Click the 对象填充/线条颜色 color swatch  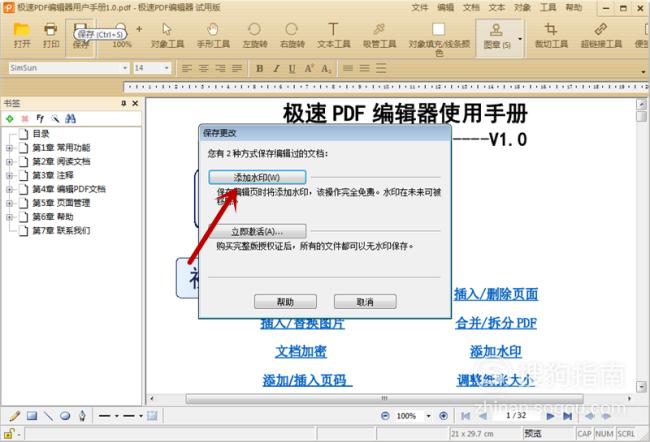pyautogui.click(x=438, y=30)
